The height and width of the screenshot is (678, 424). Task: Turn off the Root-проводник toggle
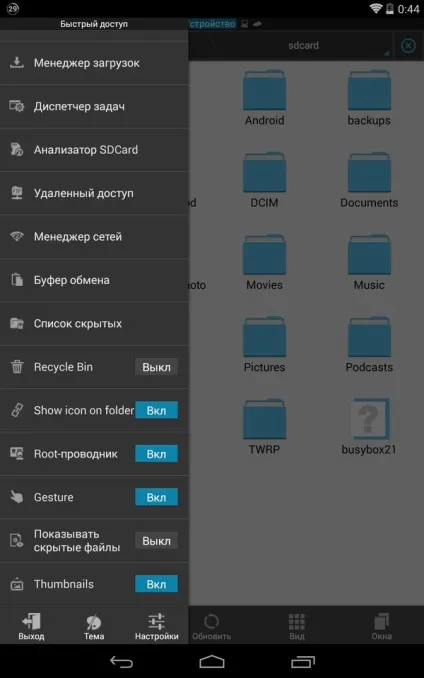156,454
